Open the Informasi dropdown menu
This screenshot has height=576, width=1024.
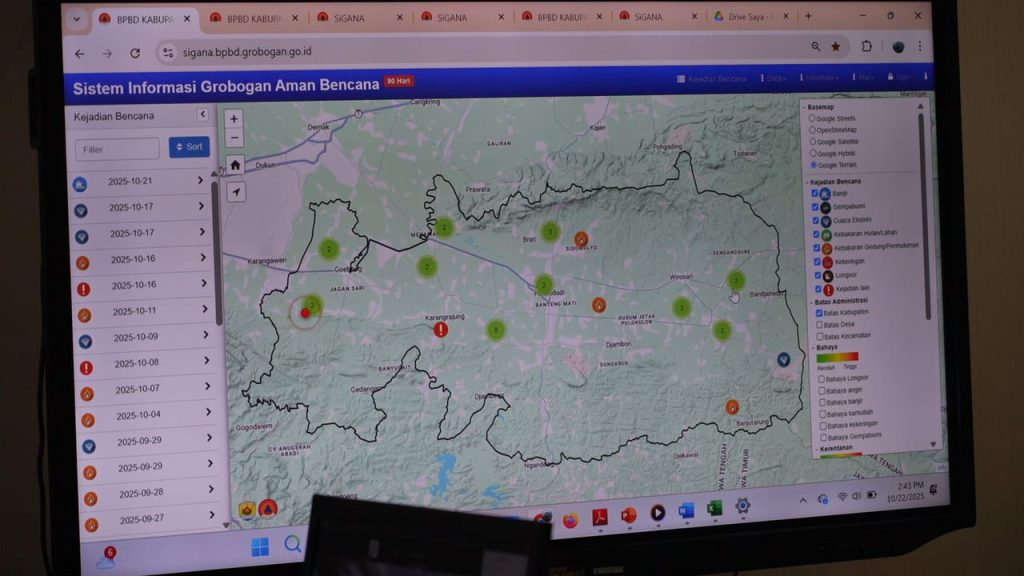[x=822, y=78]
